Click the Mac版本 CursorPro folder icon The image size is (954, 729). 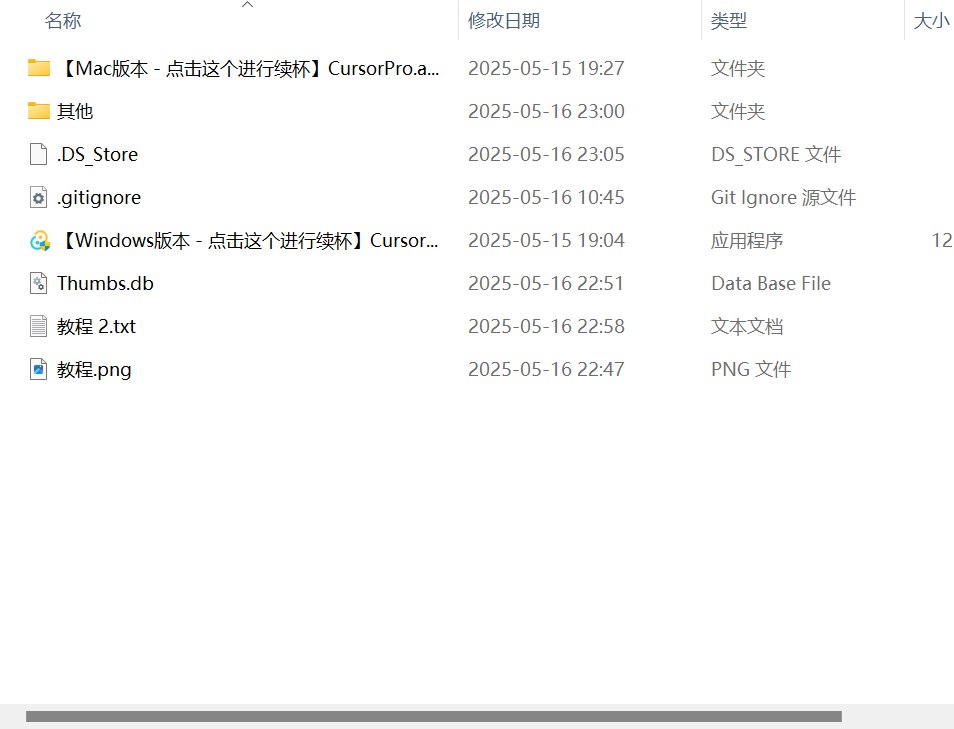39,68
